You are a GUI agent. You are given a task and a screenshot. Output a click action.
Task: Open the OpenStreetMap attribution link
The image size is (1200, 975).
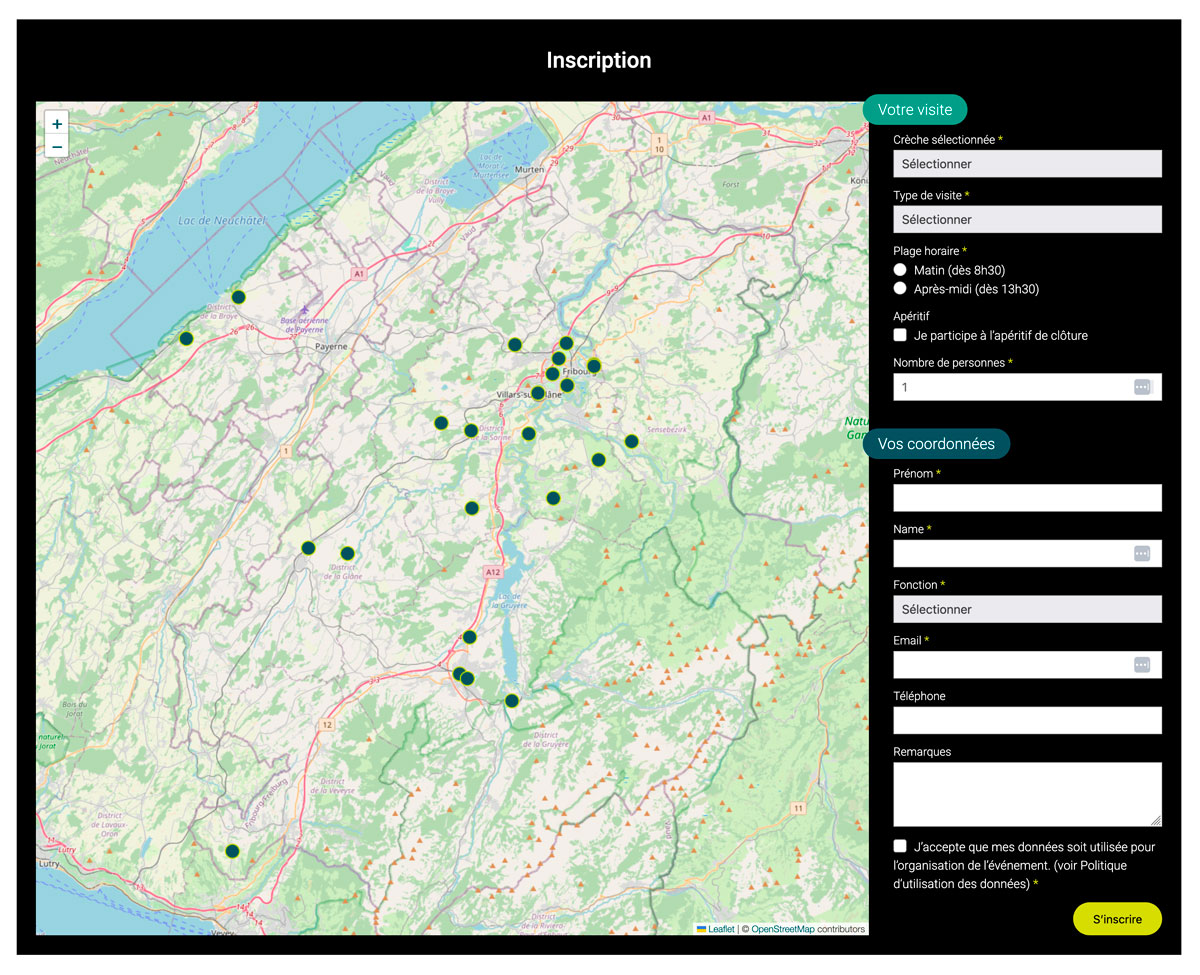coord(782,929)
